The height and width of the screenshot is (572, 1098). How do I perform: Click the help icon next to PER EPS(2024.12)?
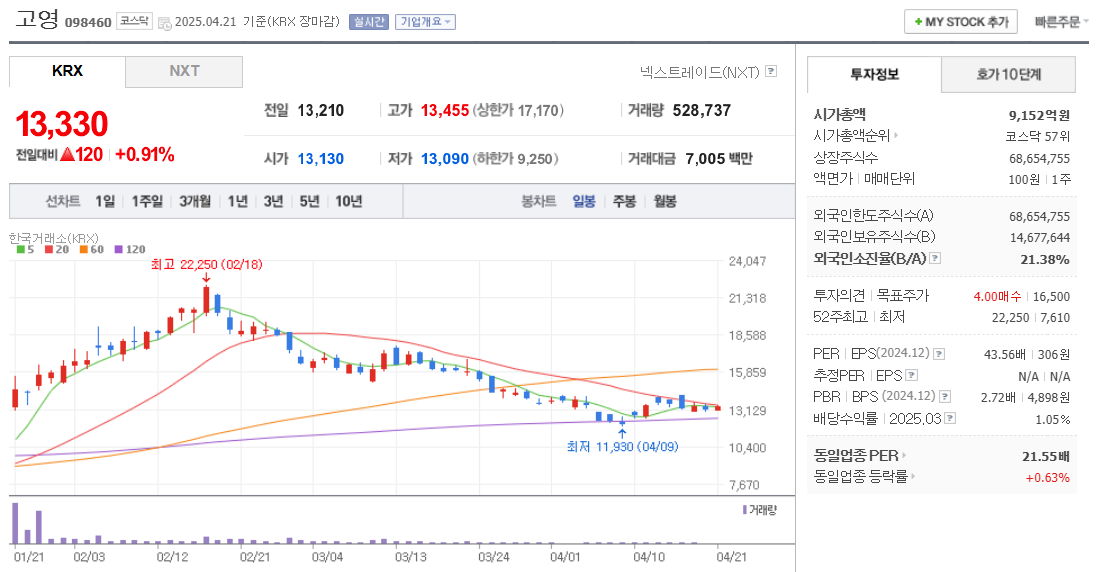coord(939,354)
